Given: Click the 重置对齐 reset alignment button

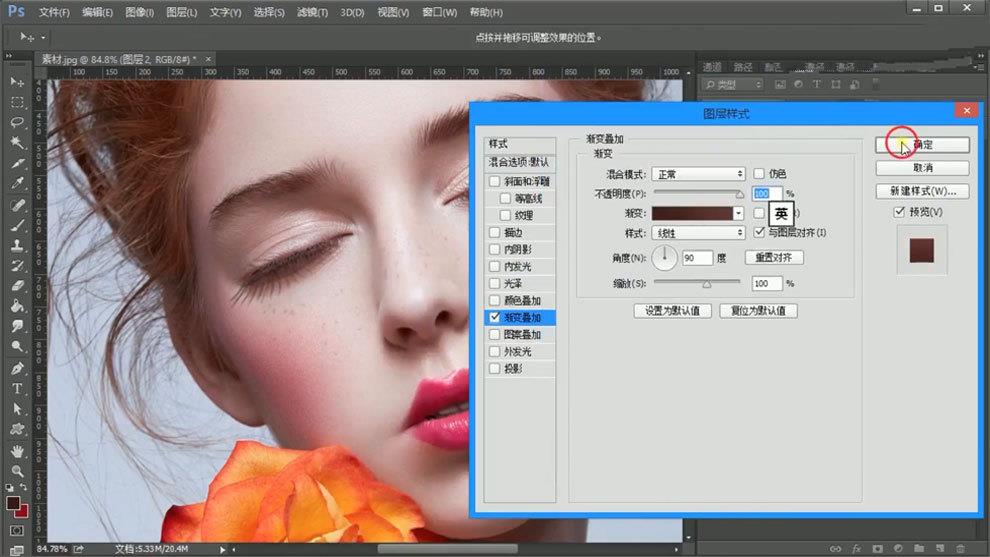Looking at the screenshot, I should pos(774,257).
